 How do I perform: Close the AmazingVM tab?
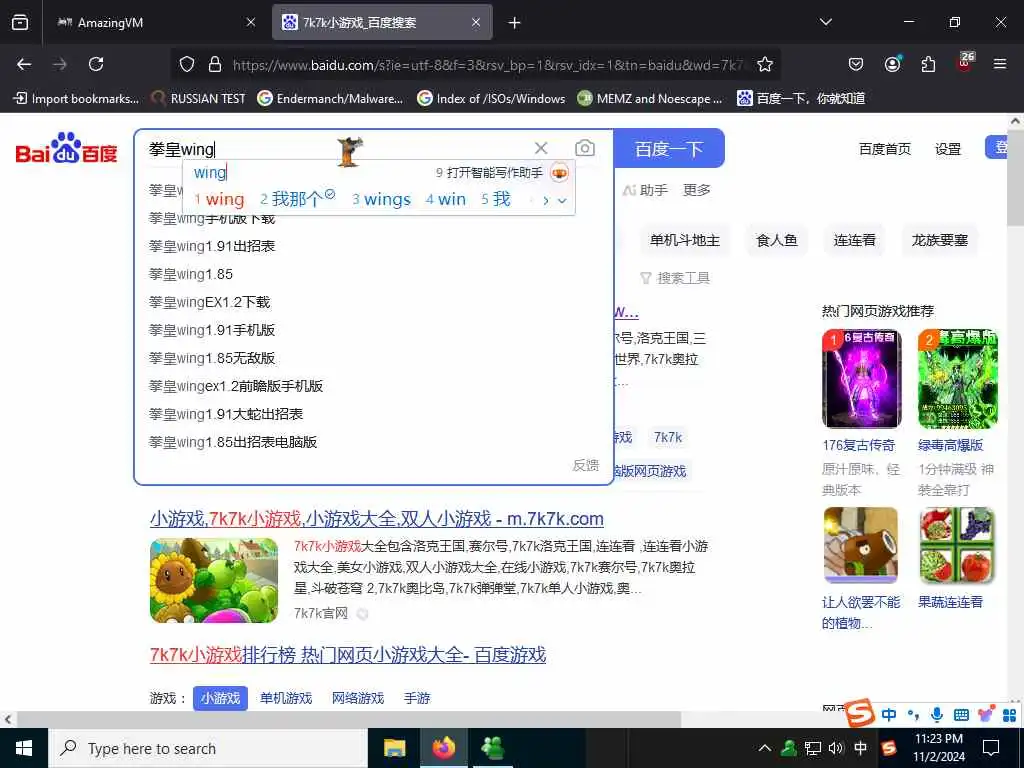pos(251,22)
